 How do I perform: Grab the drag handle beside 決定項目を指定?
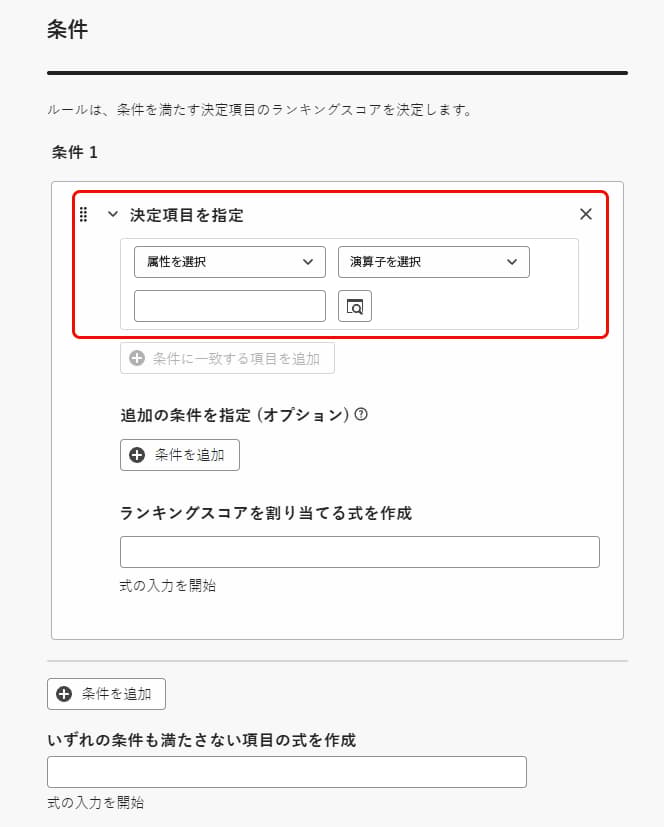(x=84, y=214)
